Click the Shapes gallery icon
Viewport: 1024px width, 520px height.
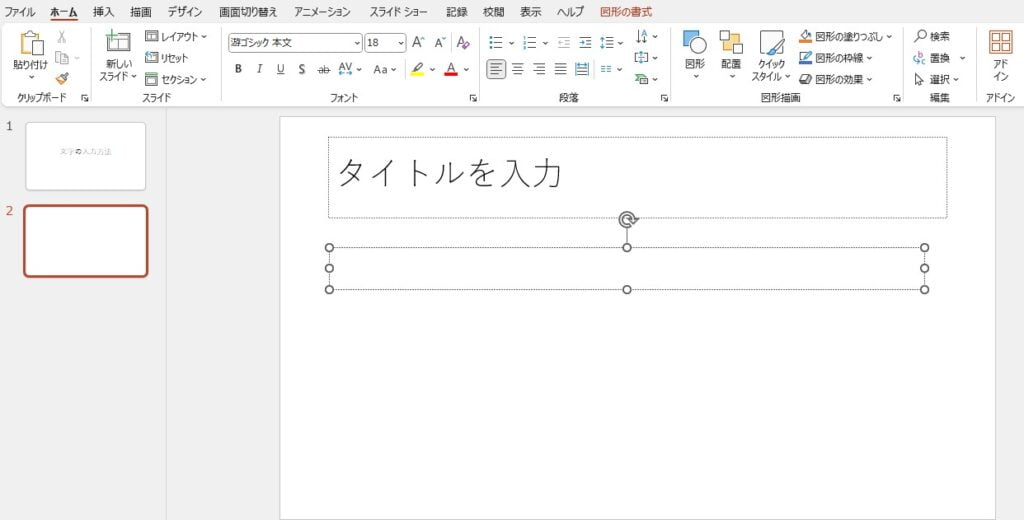click(x=695, y=42)
